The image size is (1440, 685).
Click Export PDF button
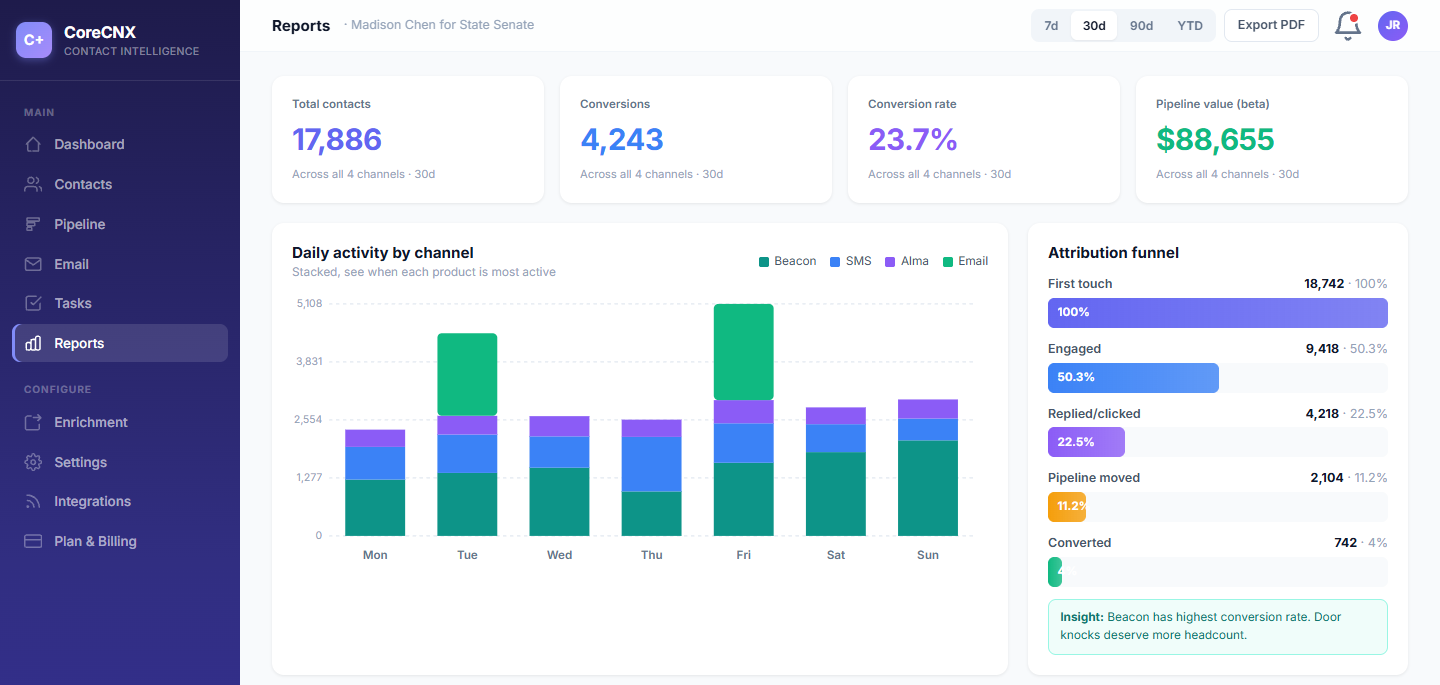tap(1271, 26)
